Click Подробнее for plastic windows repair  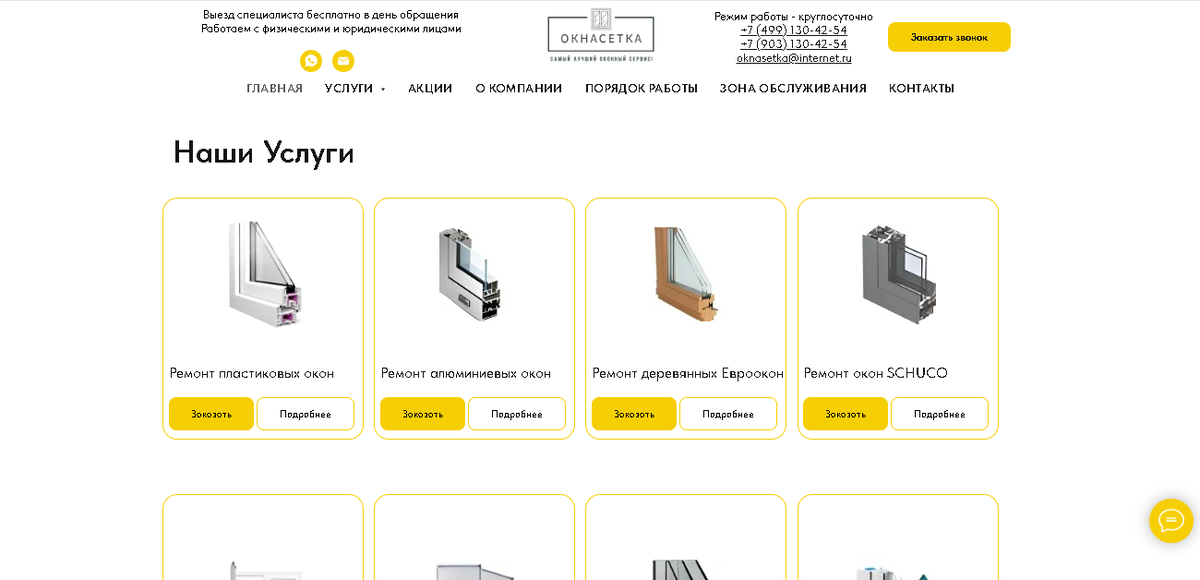click(305, 414)
